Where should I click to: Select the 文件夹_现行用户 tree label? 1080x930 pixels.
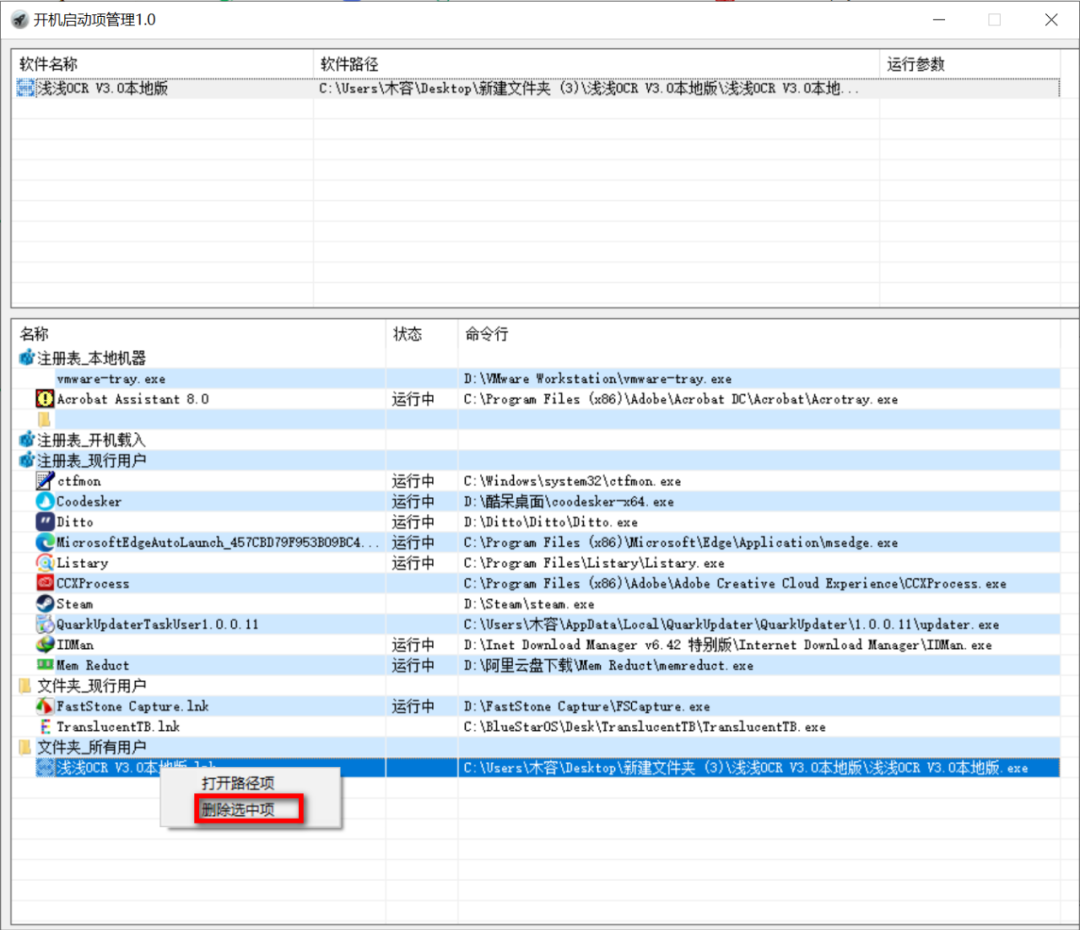(x=92, y=685)
